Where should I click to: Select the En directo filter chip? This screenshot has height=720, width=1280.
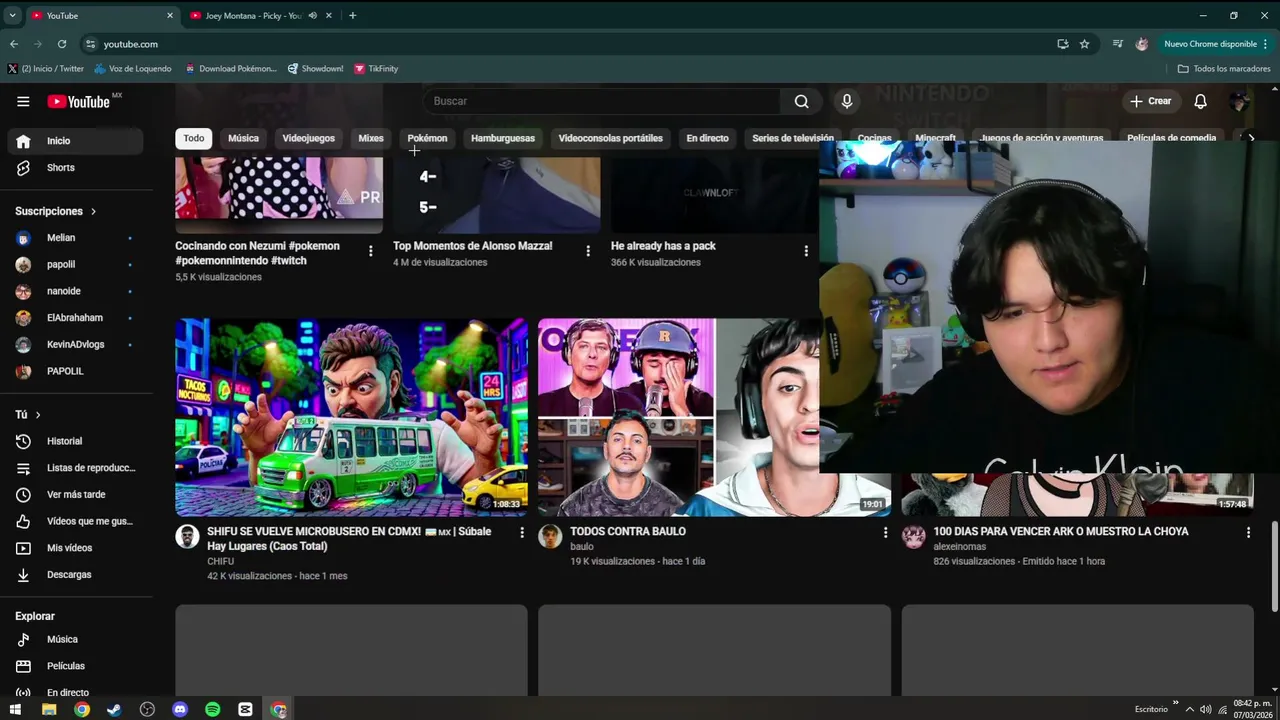pos(707,138)
